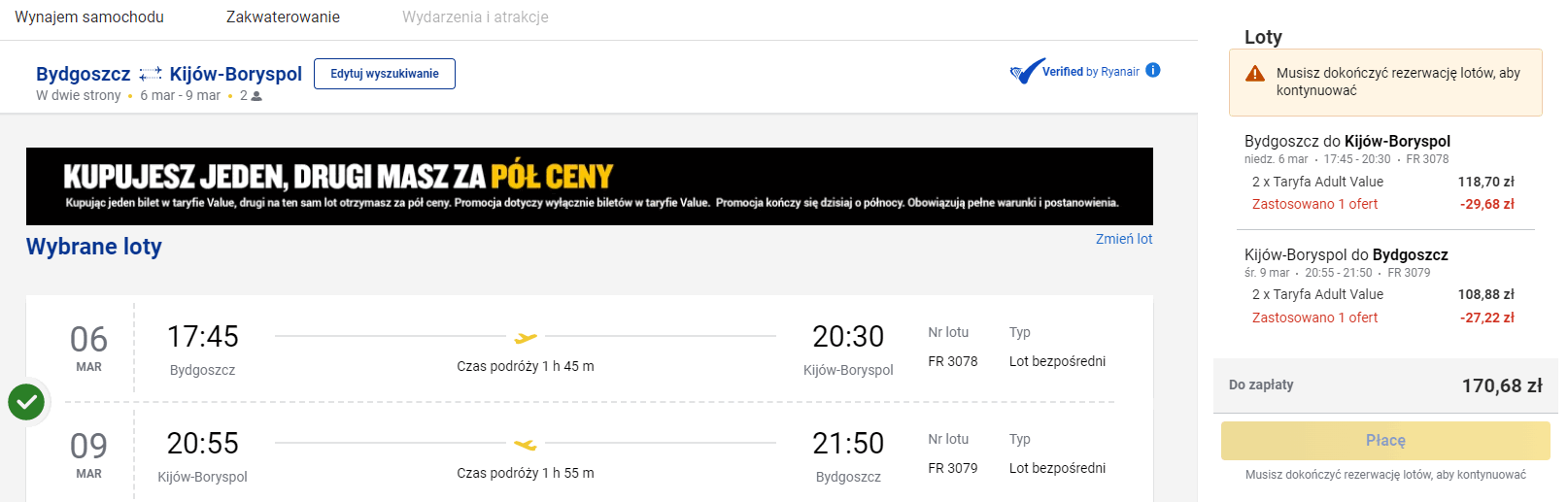Click the Verified by Ryanair checkmark logo
Viewport: 1568px width, 502px height.
click(x=1027, y=71)
